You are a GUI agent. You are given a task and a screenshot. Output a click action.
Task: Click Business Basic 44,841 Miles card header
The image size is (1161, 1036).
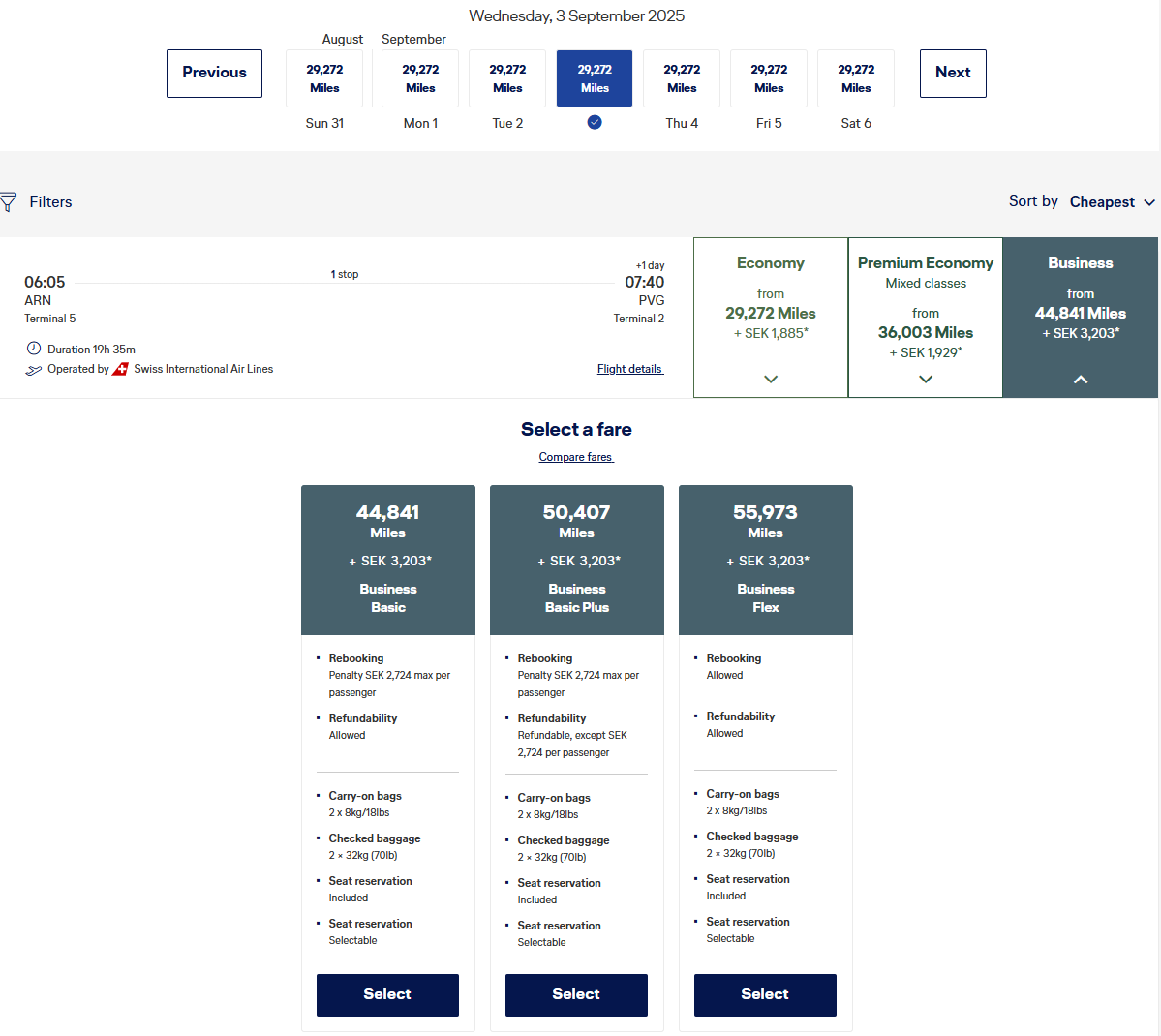pyautogui.click(x=388, y=560)
